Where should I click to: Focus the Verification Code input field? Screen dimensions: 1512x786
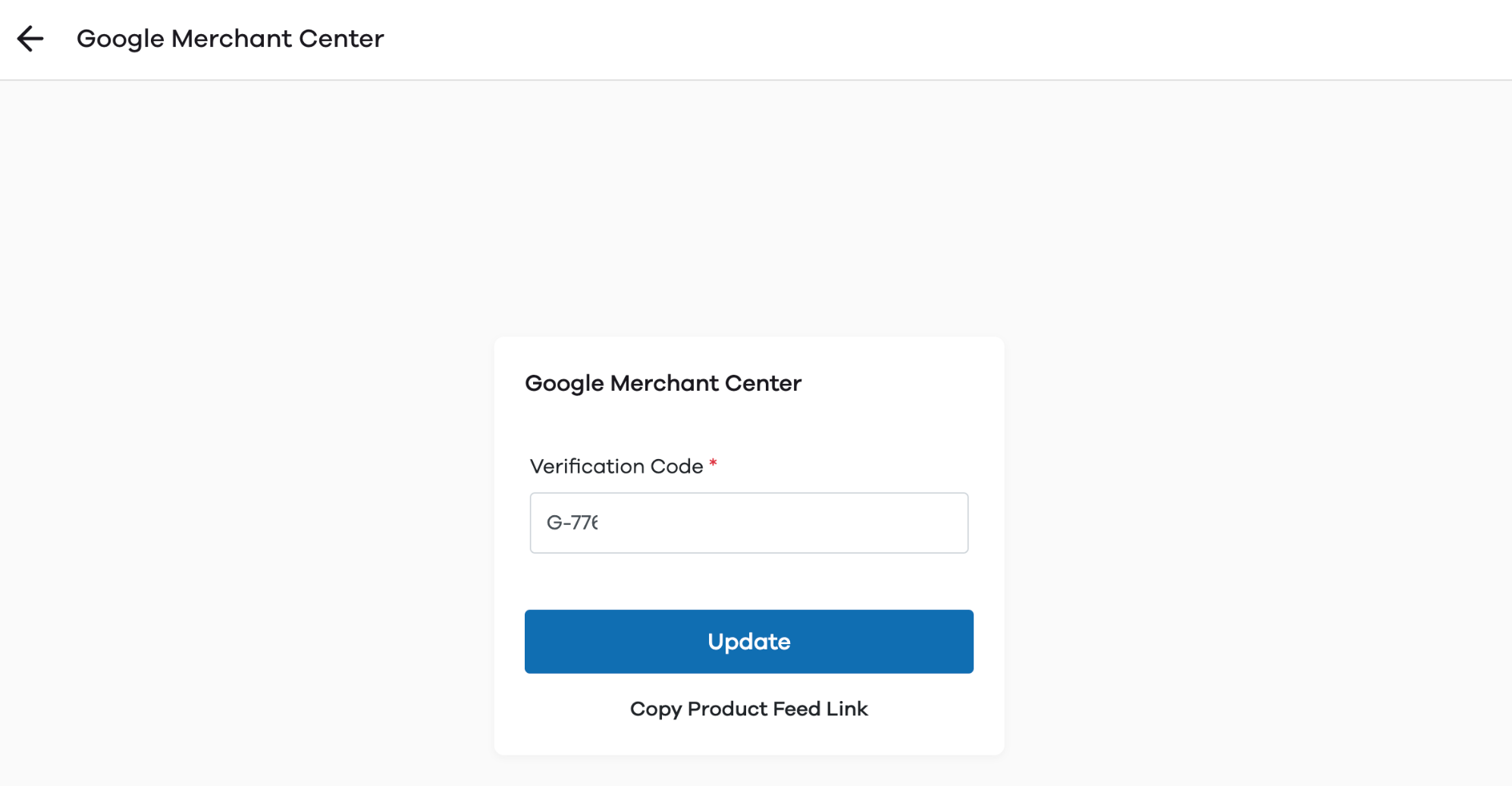coord(749,523)
